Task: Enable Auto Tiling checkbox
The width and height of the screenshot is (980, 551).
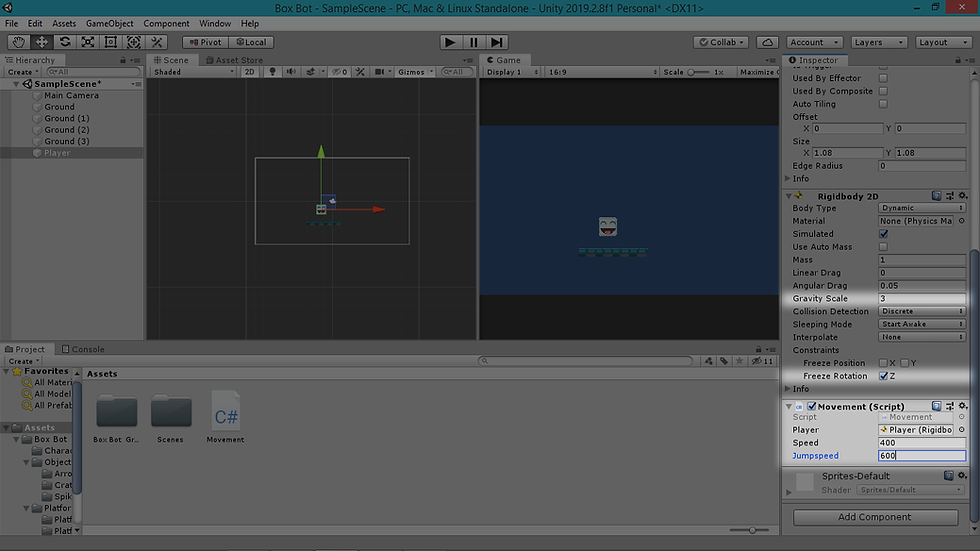Action: 883,104
